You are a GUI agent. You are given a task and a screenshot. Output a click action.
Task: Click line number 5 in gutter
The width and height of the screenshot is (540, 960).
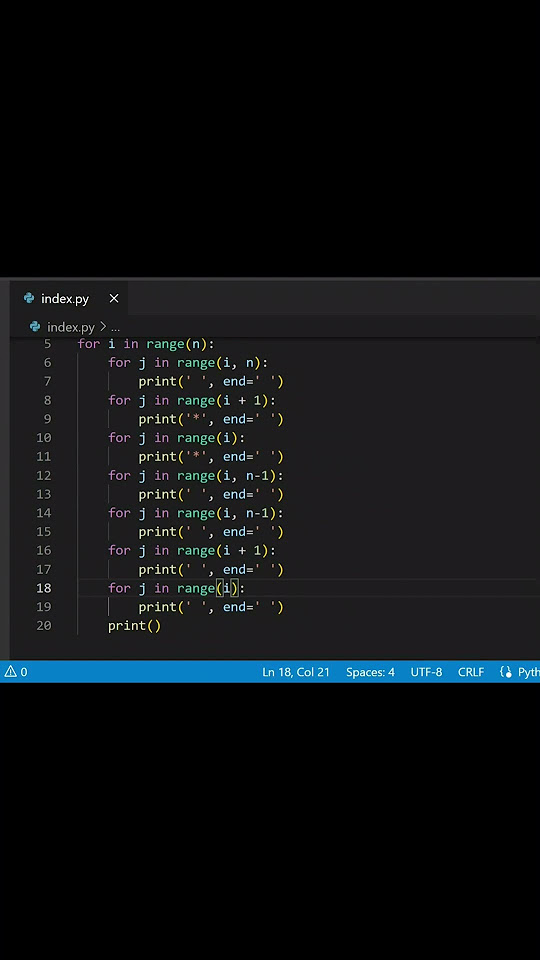coord(48,343)
